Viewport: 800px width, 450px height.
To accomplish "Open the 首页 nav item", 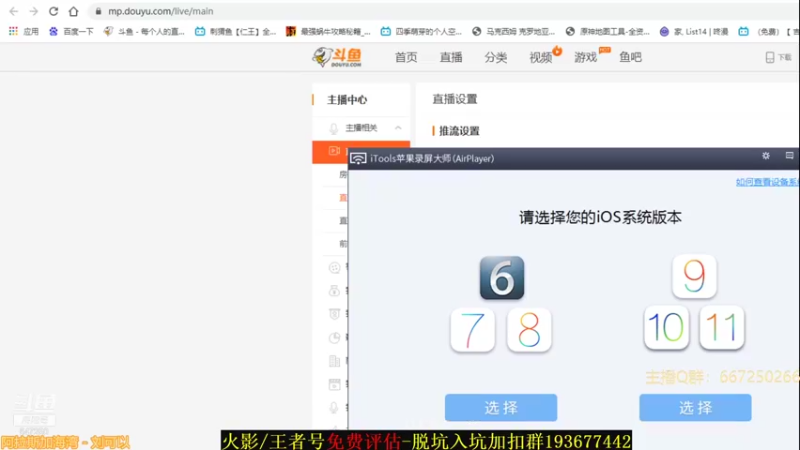I will click(x=406, y=57).
